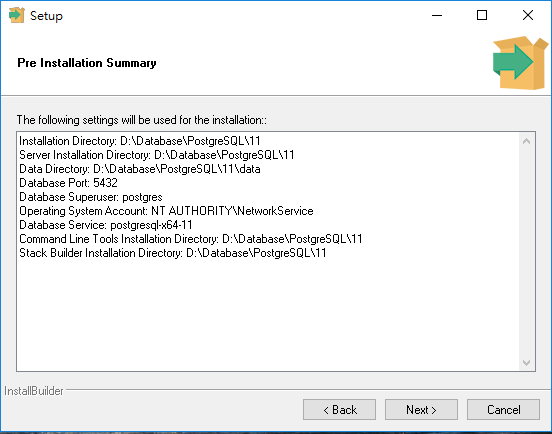
Task: Click the Pre Installation Summary heading
Action: [87, 63]
